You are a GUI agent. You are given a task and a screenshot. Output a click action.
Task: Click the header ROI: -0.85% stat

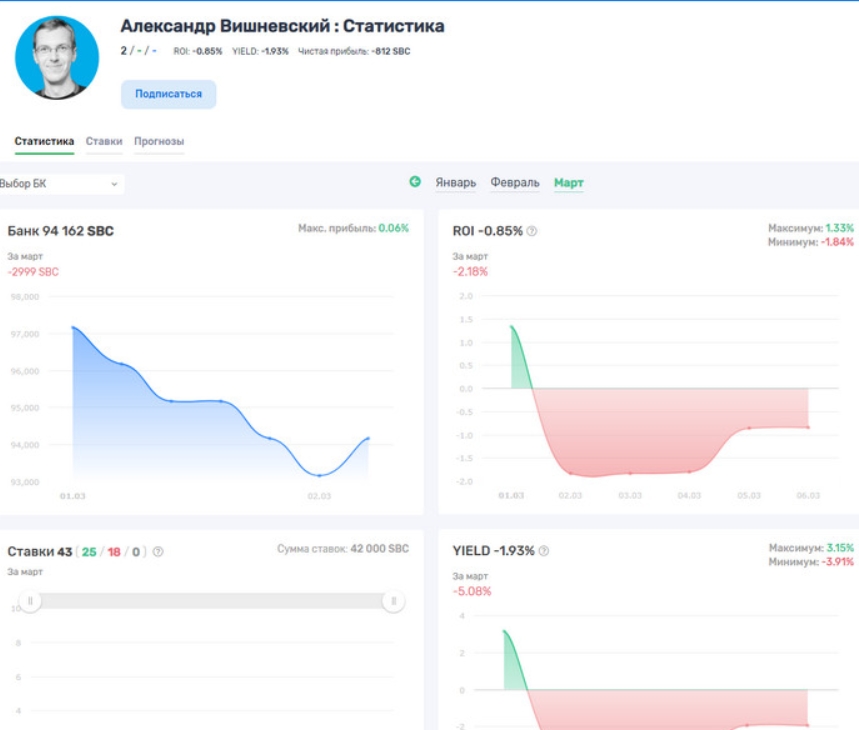point(198,51)
